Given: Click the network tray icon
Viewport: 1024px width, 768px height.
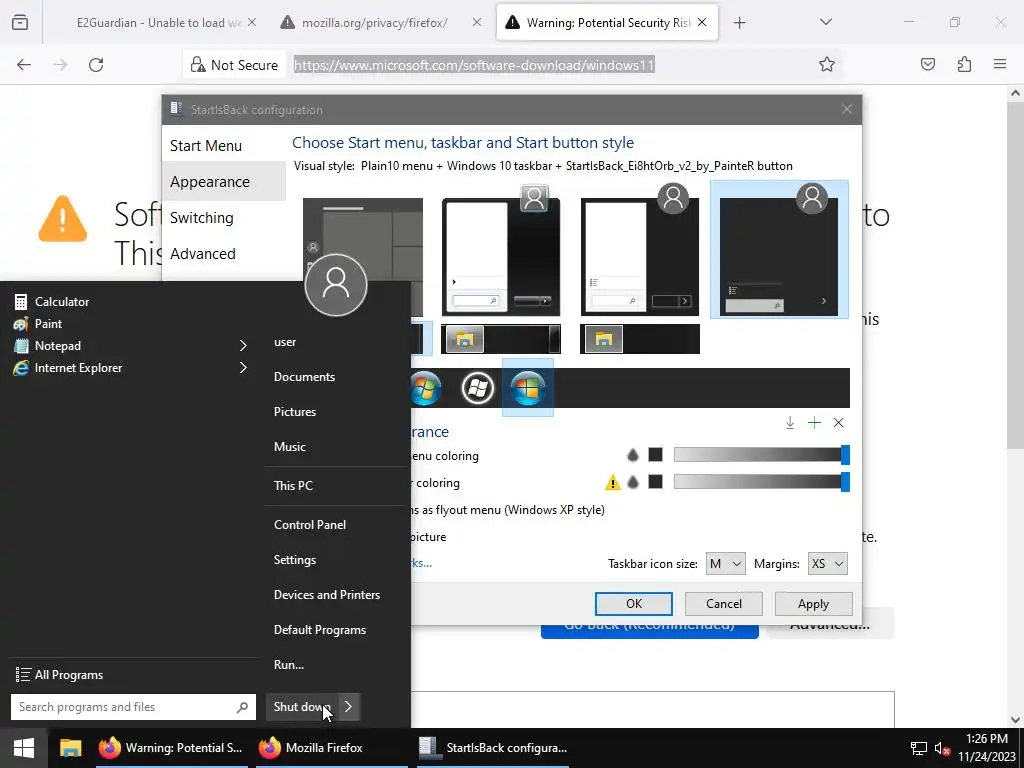Looking at the screenshot, I should point(919,748).
